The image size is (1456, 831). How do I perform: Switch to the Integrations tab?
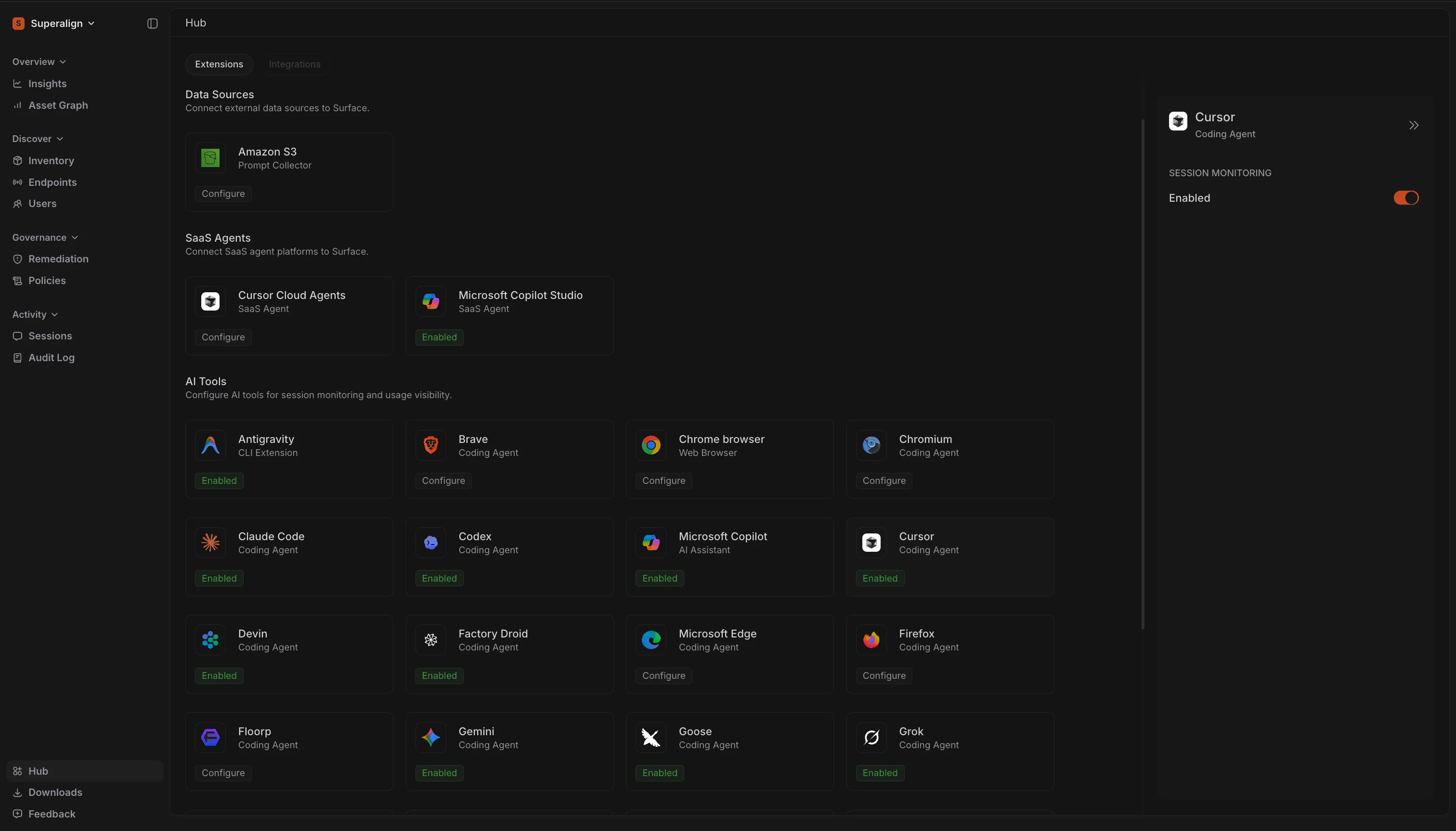[295, 65]
